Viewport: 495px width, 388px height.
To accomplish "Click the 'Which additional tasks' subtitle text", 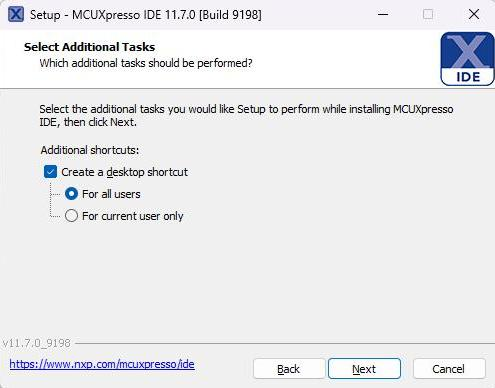I will point(146,63).
